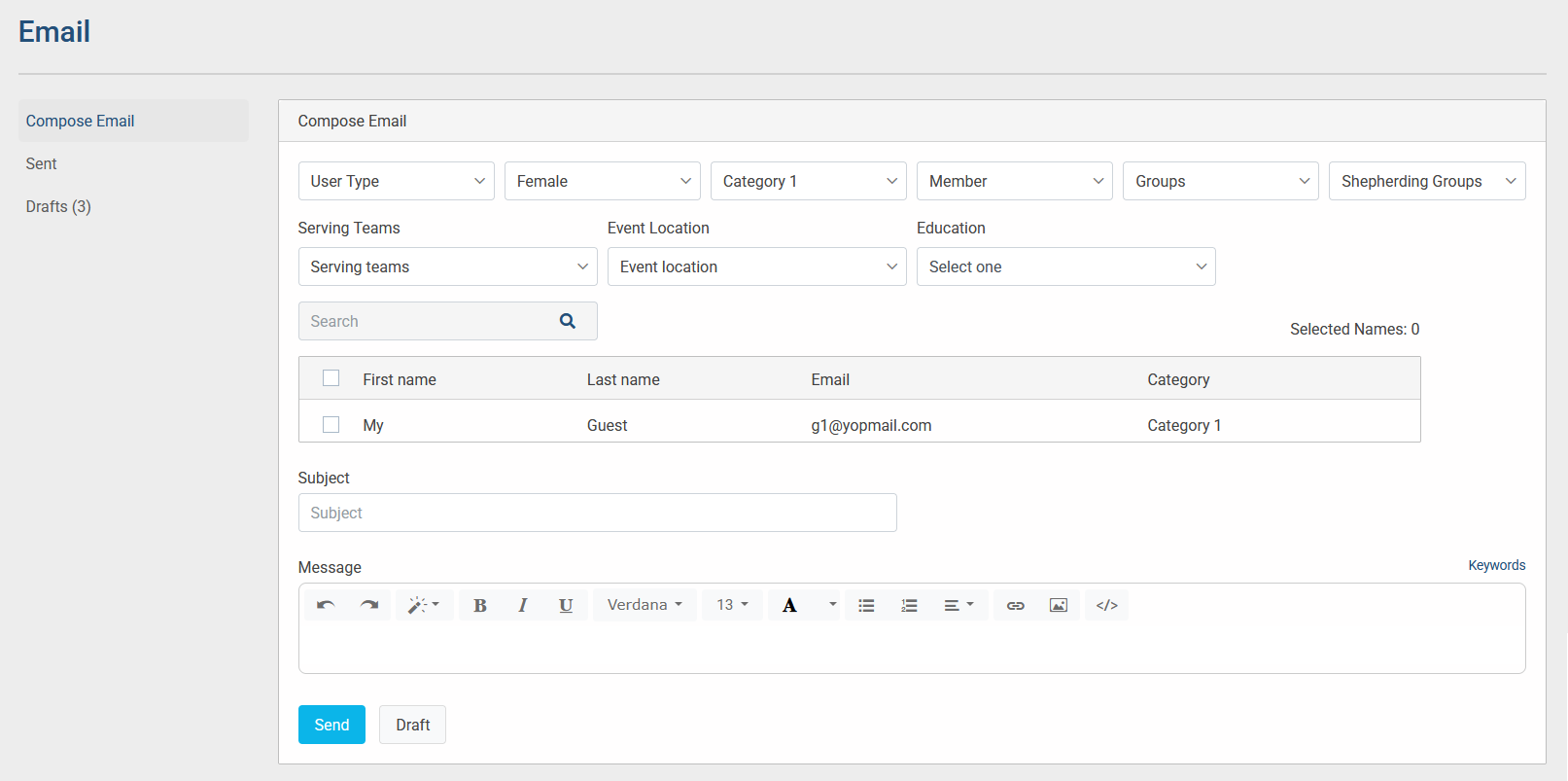This screenshot has width=1568, height=781.
Task: Open the Sent emails section
Action: pyautogui.click(x=42, y=163)
